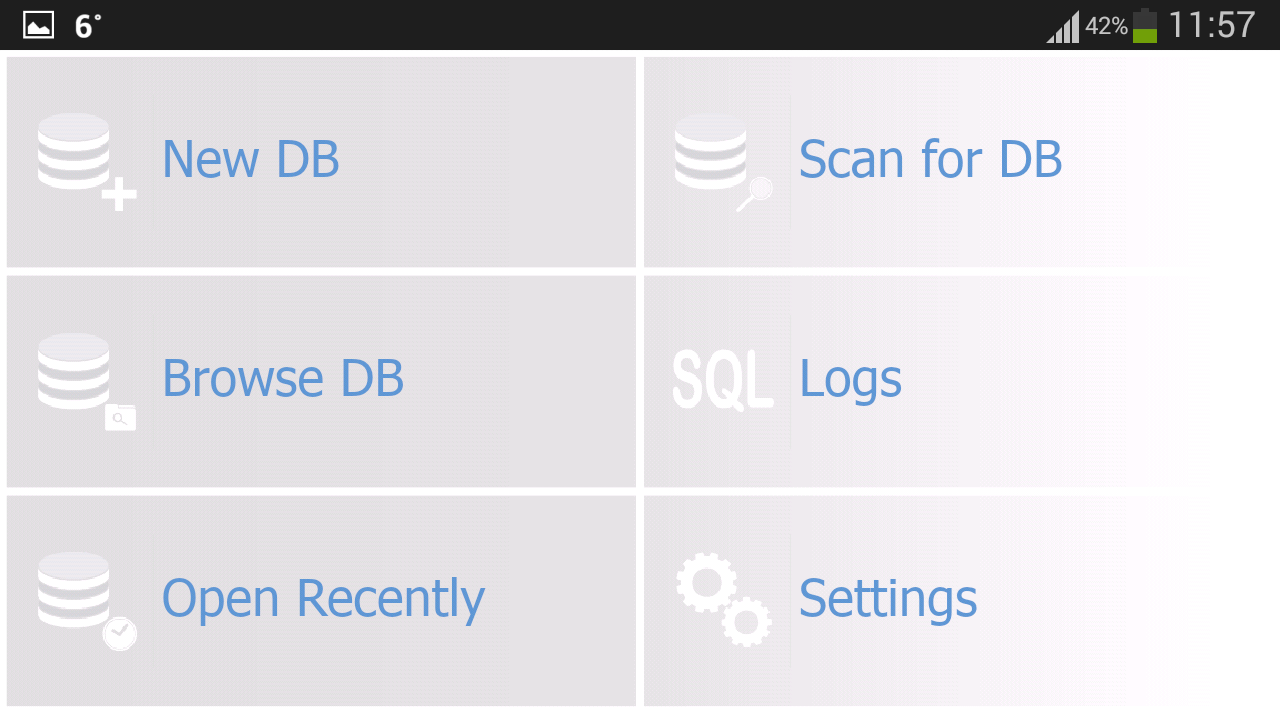This screenshot has height=720, width=1280.
Task: Click the Settings gears icon
Action: [723, 598]
